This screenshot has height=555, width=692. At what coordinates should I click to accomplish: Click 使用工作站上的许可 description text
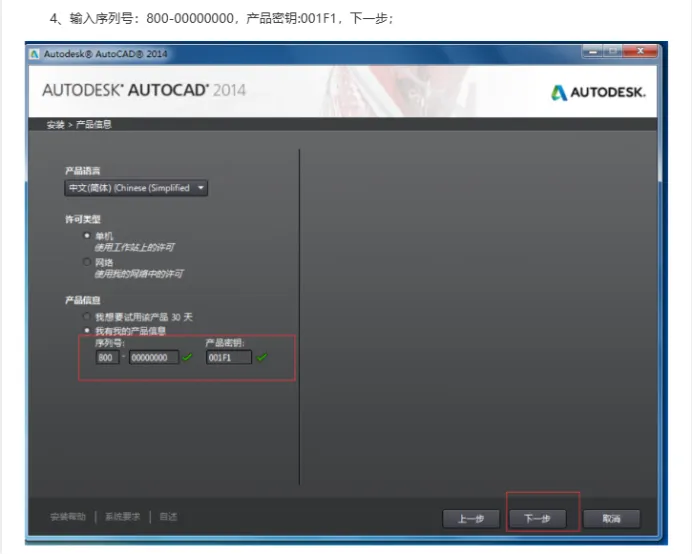point(134,248)
